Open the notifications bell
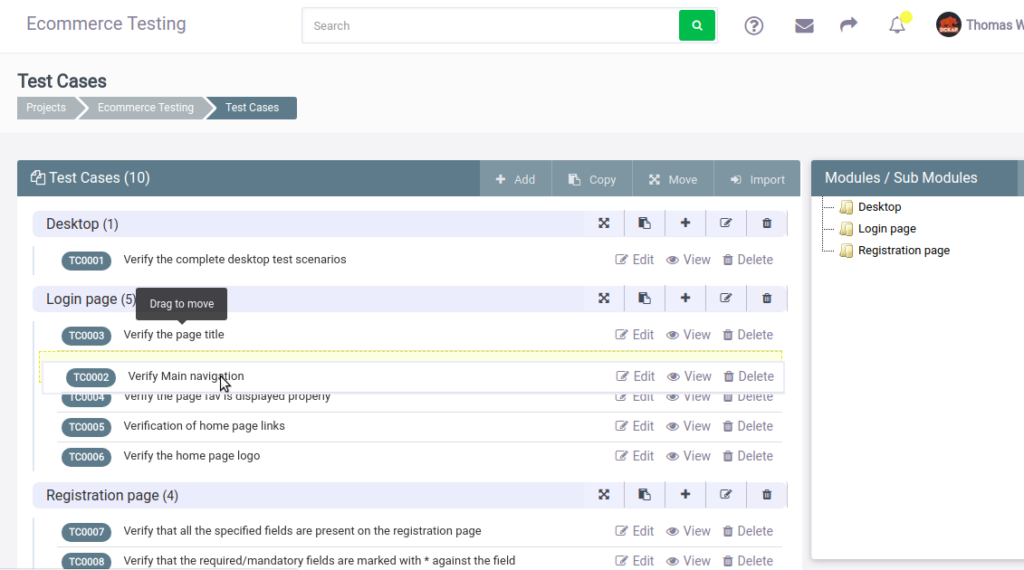This screenshot has height=570, width=1024. click(x=897, y=25)
